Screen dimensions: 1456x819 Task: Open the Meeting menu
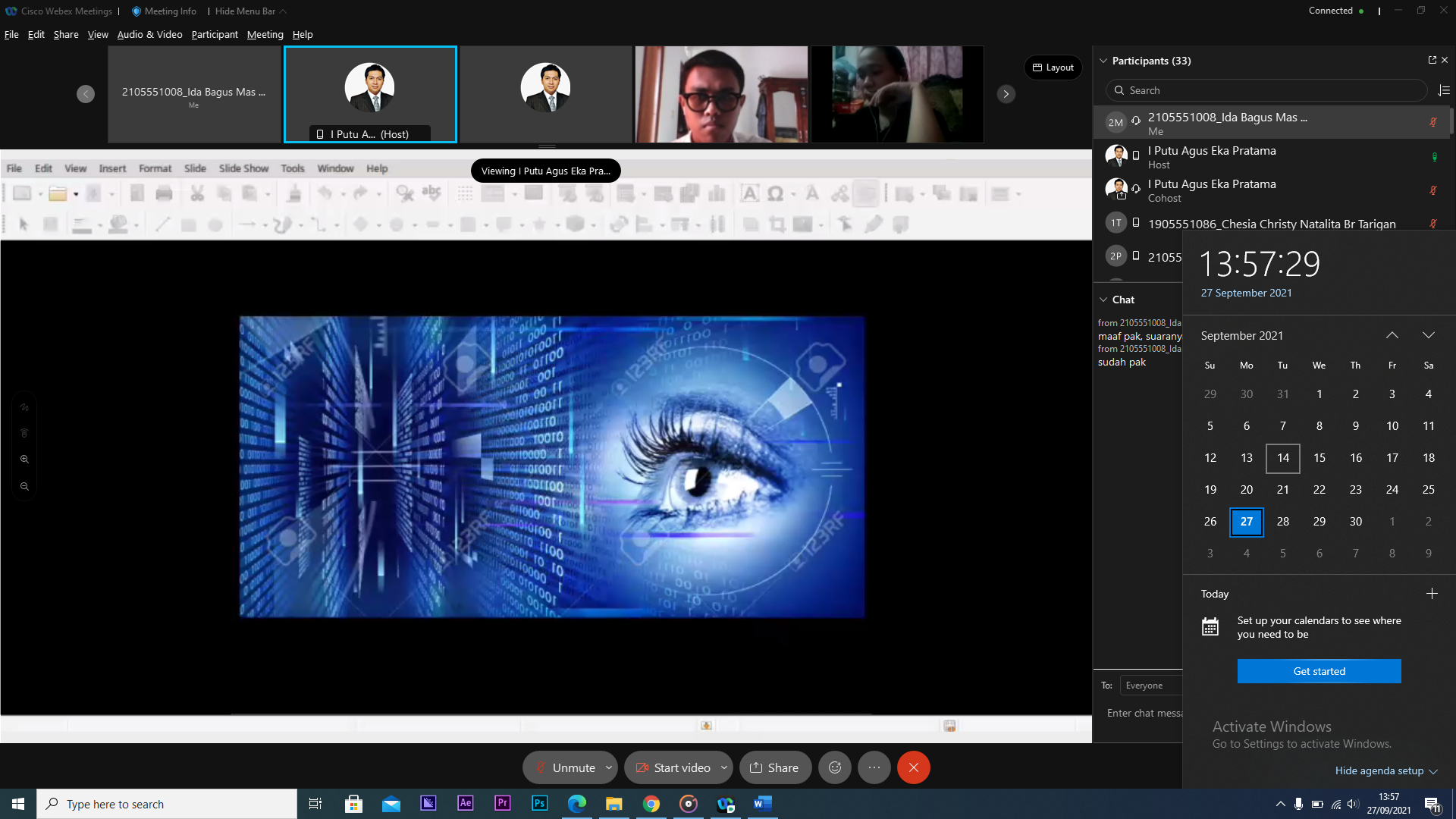[265, 34]
